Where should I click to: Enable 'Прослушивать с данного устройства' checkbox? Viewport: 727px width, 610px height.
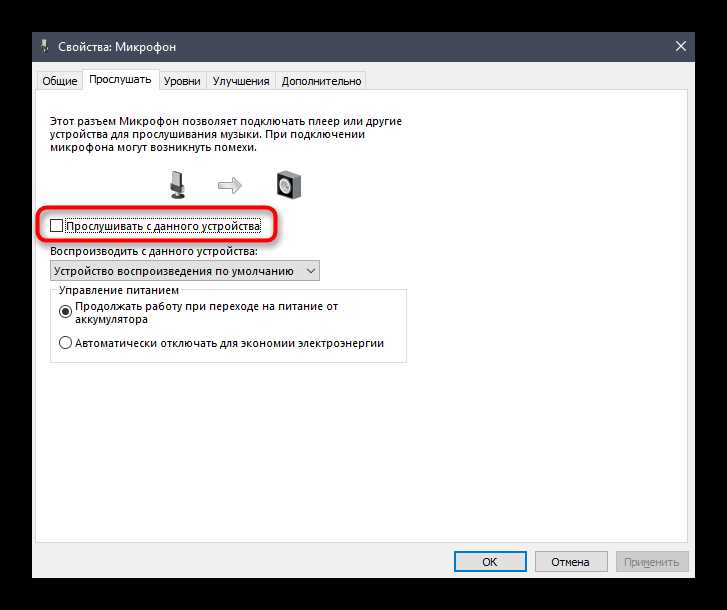tap(57, 226)
